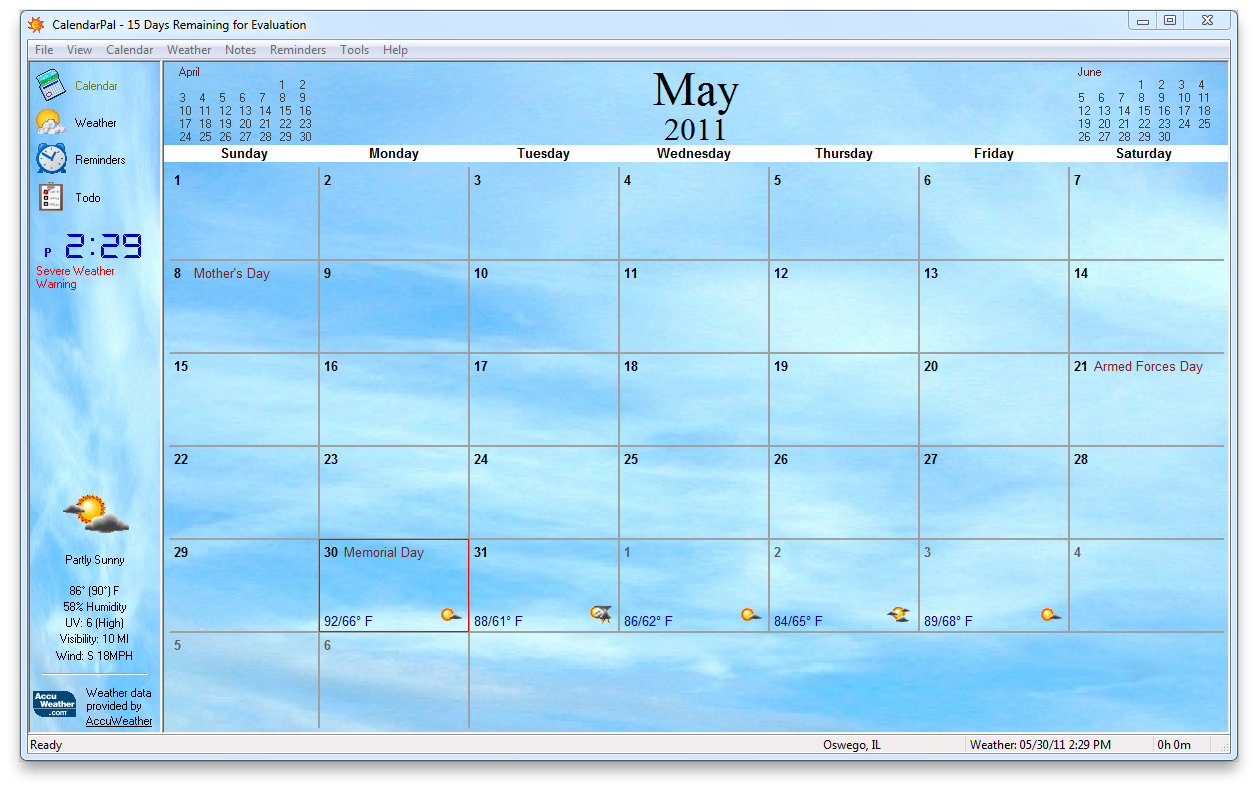Open the Help menu

tap(395, 49)
